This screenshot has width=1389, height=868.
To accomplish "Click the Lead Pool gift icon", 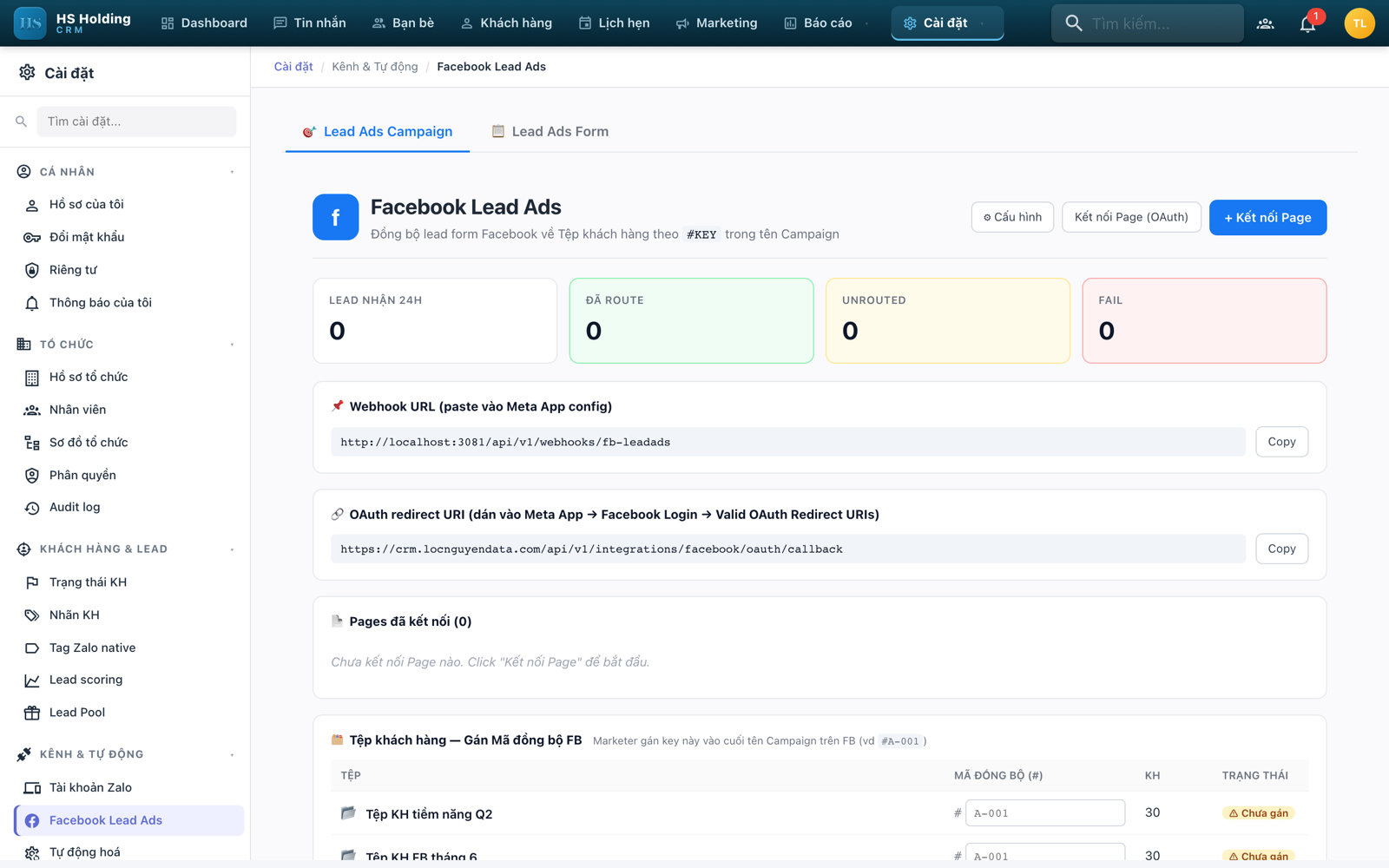I will [32, 713].
